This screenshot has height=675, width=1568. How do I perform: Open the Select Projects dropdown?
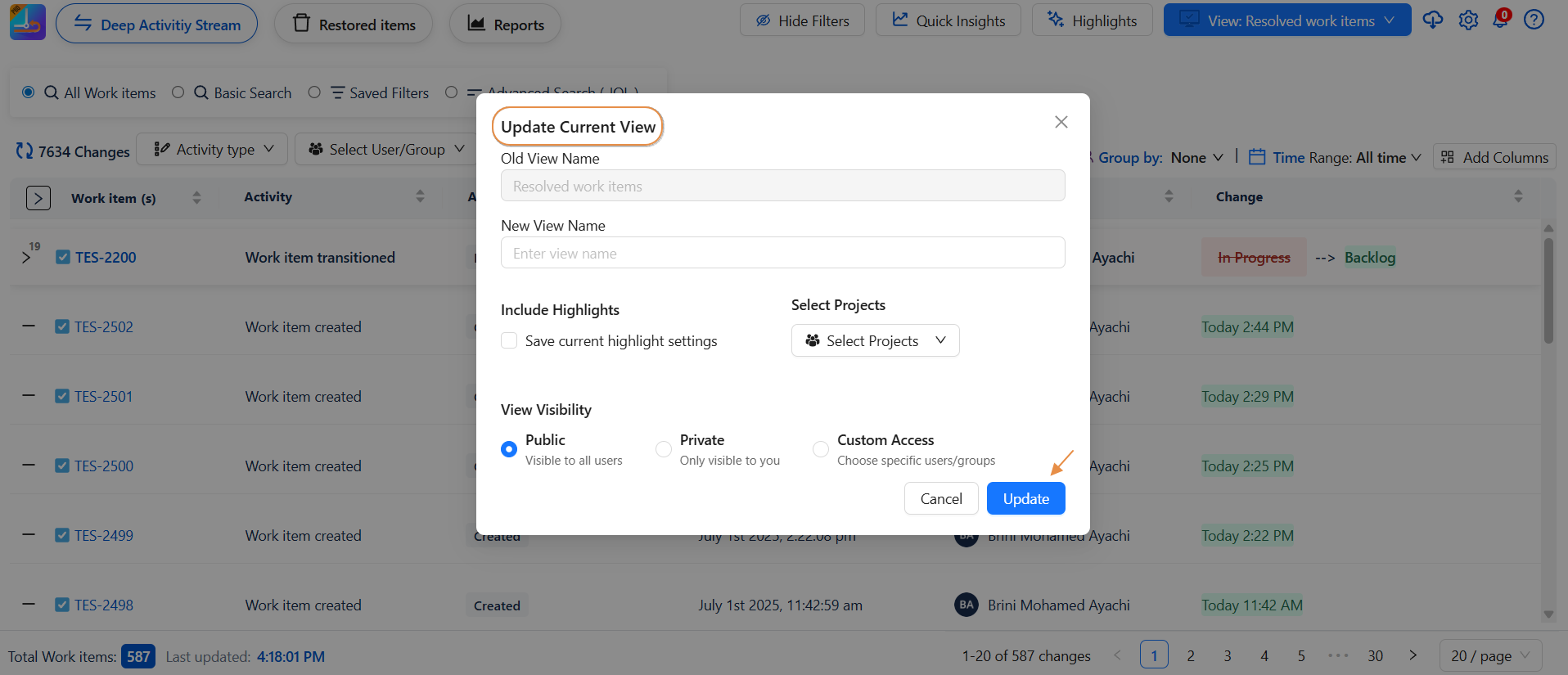(x=875, y=341)
